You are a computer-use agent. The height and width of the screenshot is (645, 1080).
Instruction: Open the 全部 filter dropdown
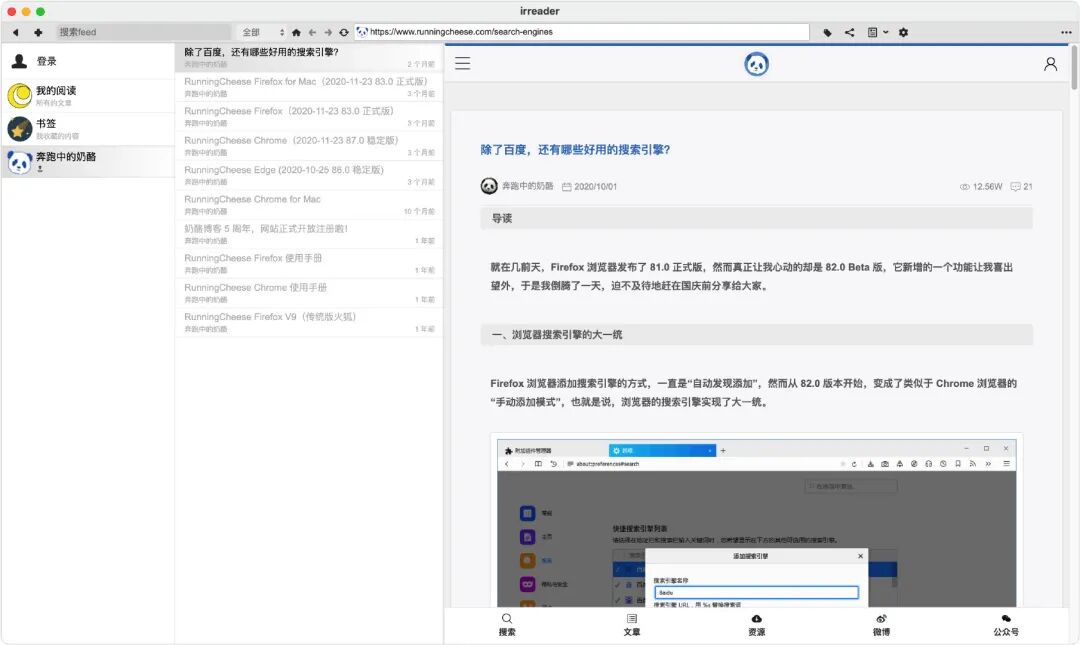point(262,32)
